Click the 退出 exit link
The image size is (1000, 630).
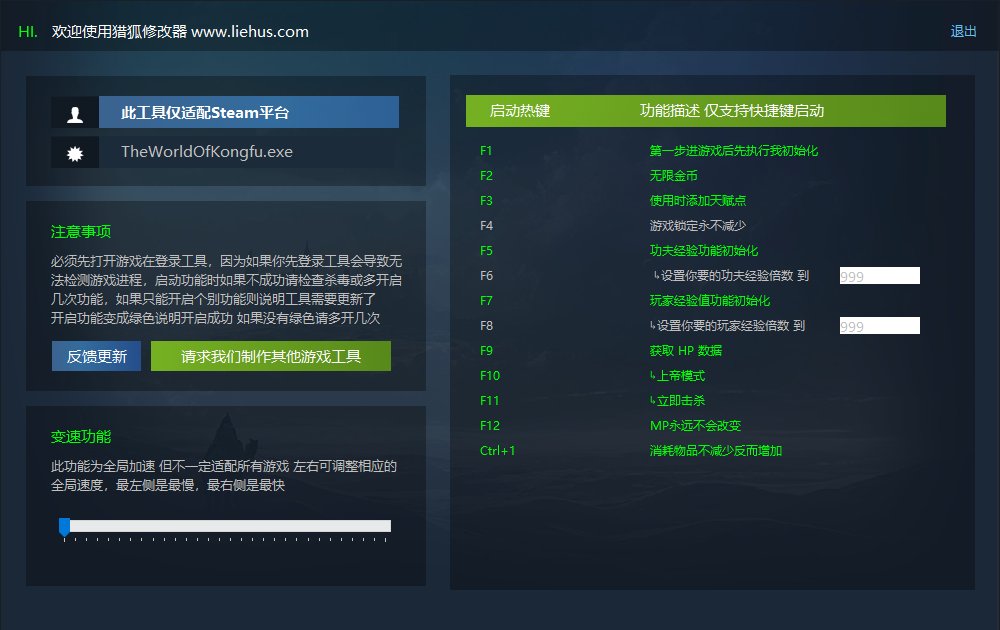point(963,31)
